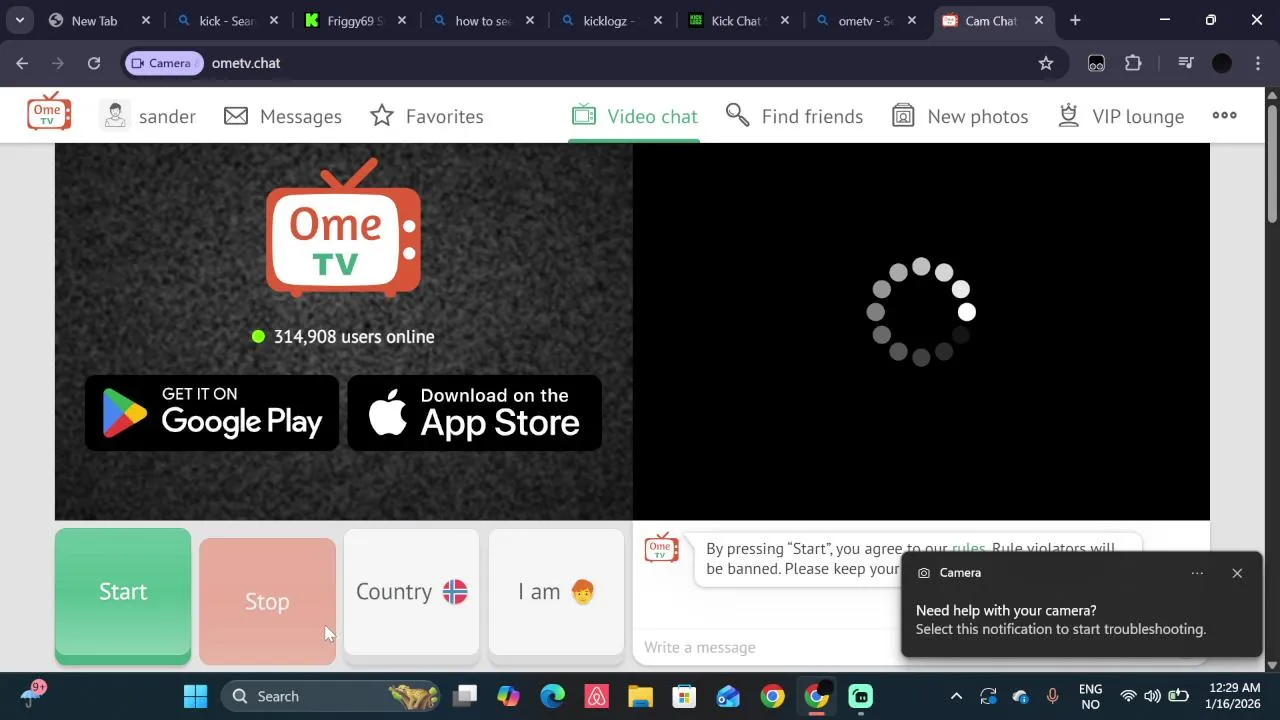Open a new browser tab with plus
Viewport: 1280px width, 720px height.
point(1075,20)
